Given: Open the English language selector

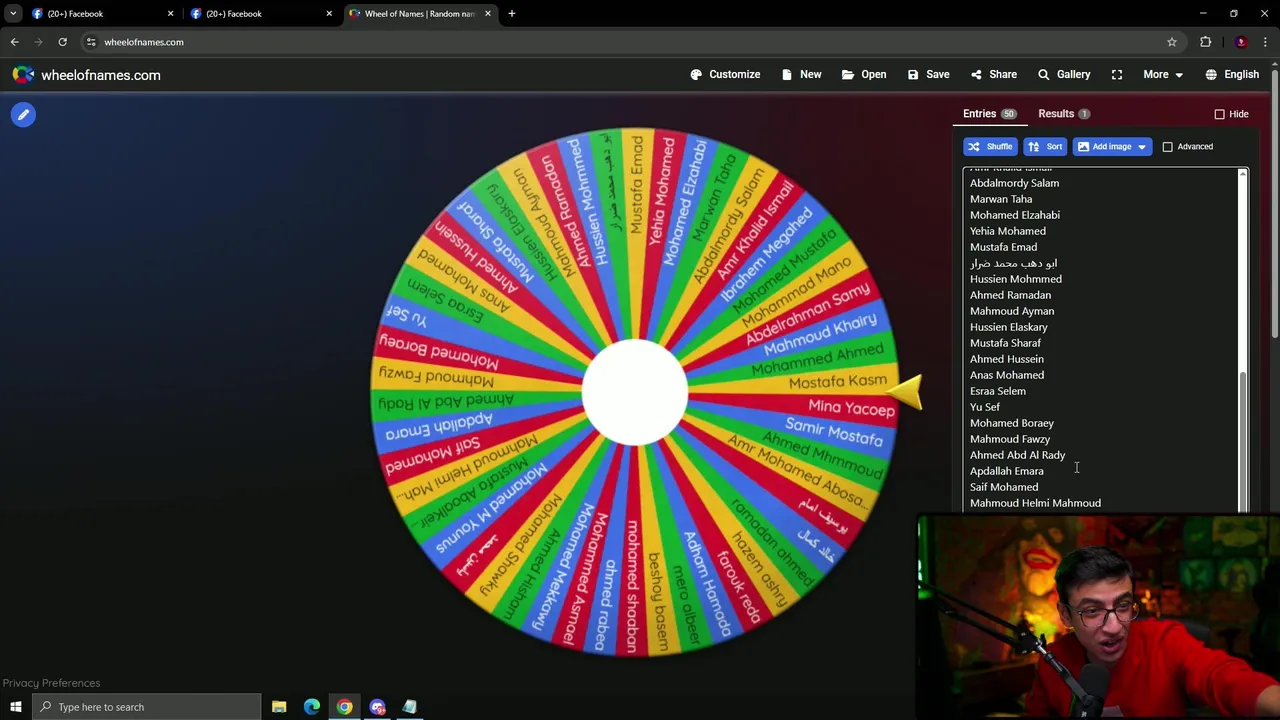Looking at the screenshot, I should click(x=1232, y=75).
